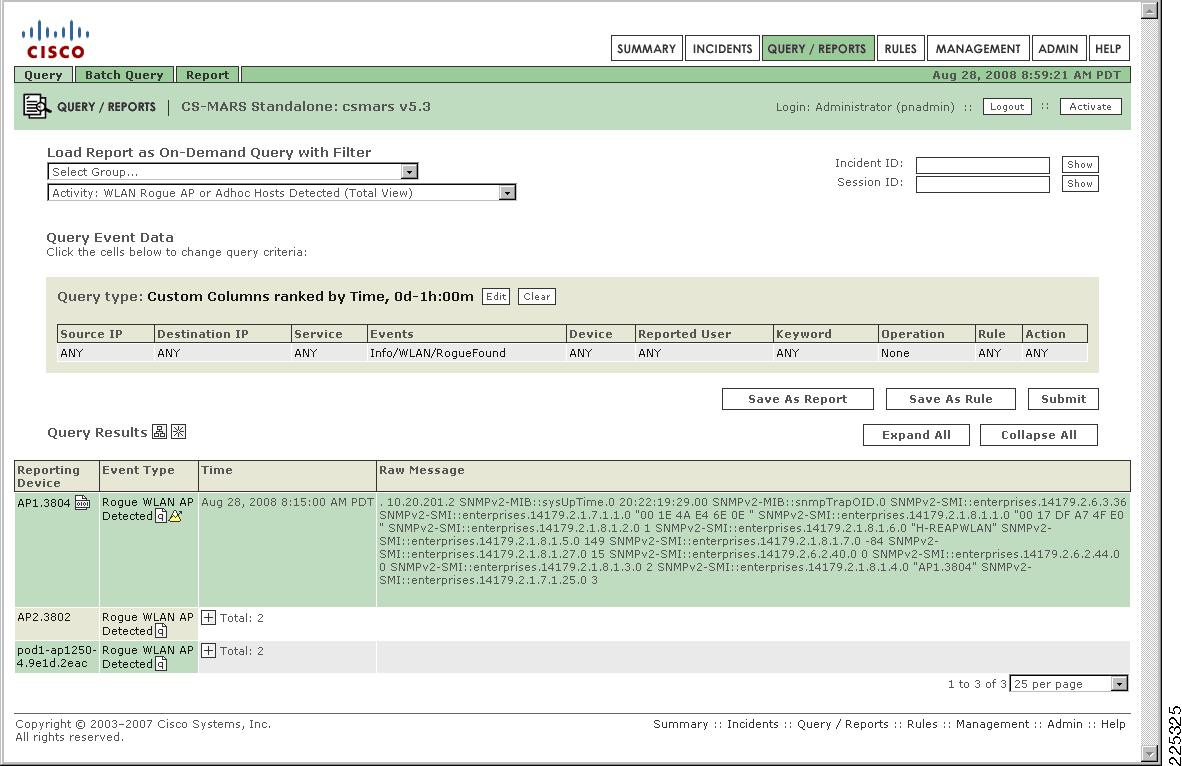Click the Collapse All button
The width and height of the screenshot is (1182, 766).
1039,435
